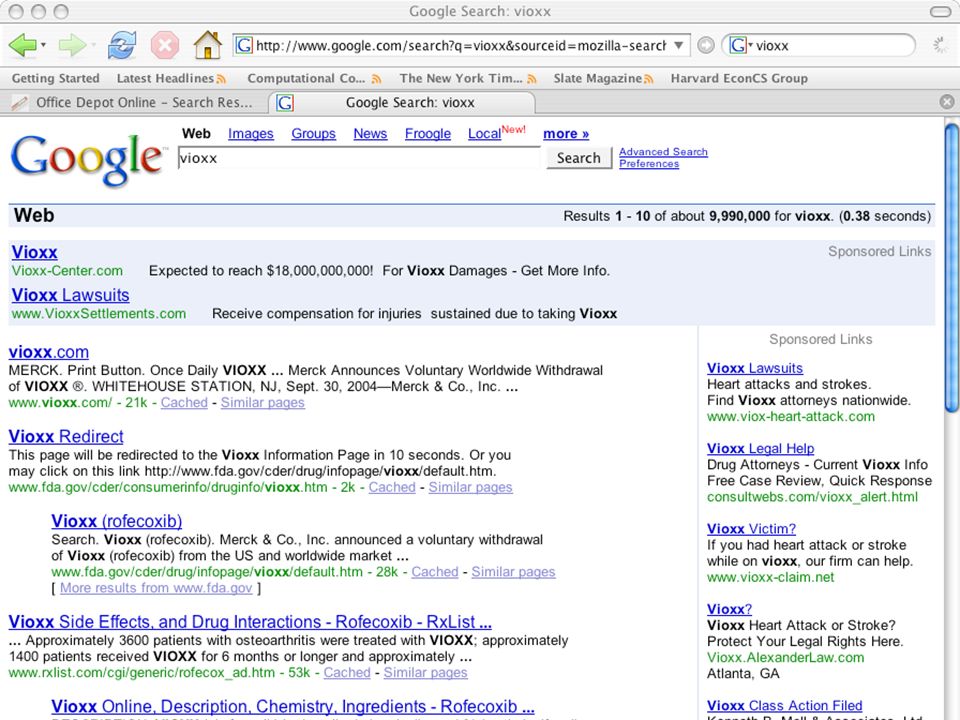
Task: Click the red Stop loading icon
Action: coord(165,45)
